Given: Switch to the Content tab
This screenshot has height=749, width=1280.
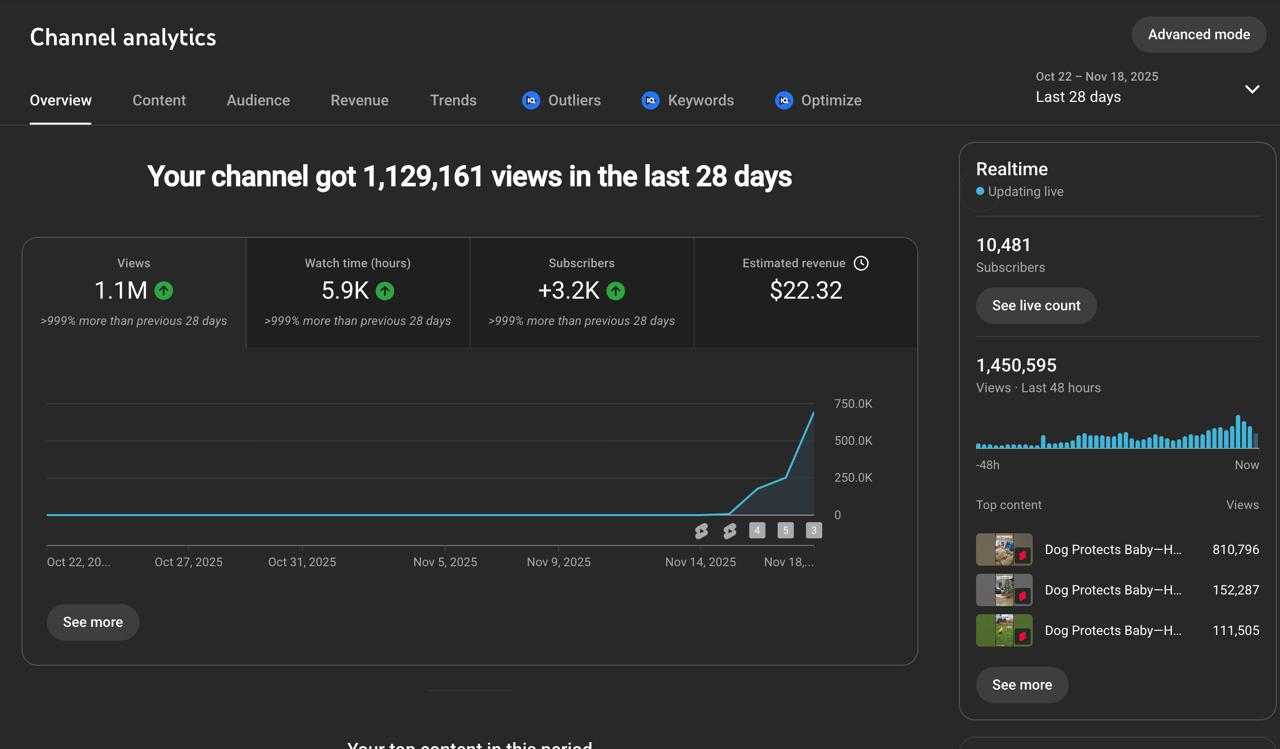Looking at the screenshot, I should coord(159,100).
